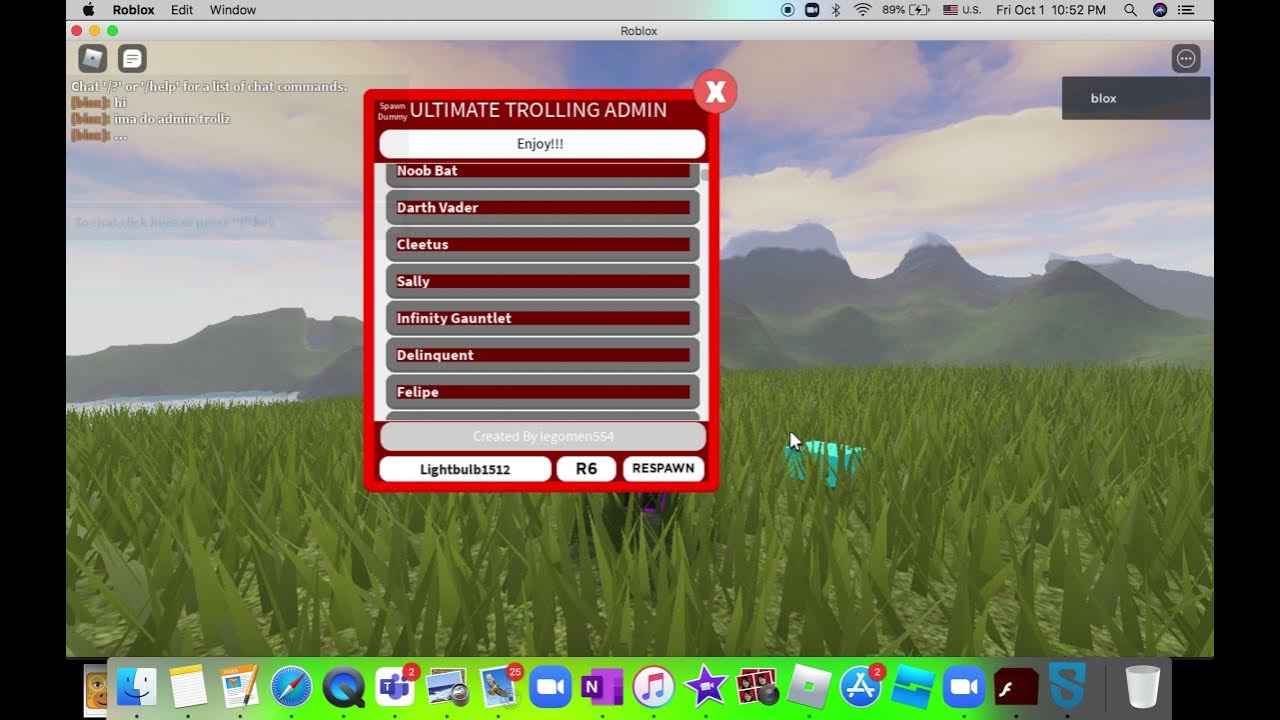Image resolution: width=1280 pixels, height=720 pixels.
Task: Launch Safari from the dock
Action: tap(291, 687)
